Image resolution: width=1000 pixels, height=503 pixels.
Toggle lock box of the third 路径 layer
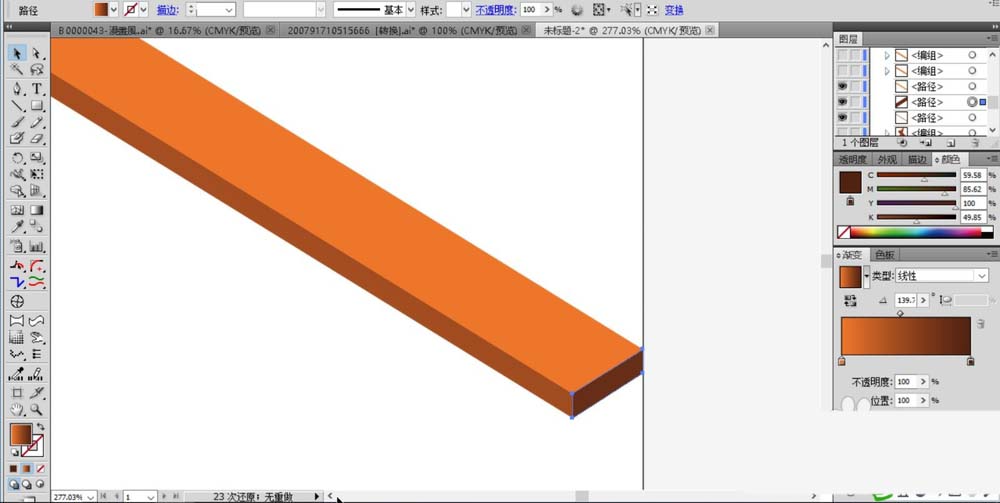[x=855, y=117]
